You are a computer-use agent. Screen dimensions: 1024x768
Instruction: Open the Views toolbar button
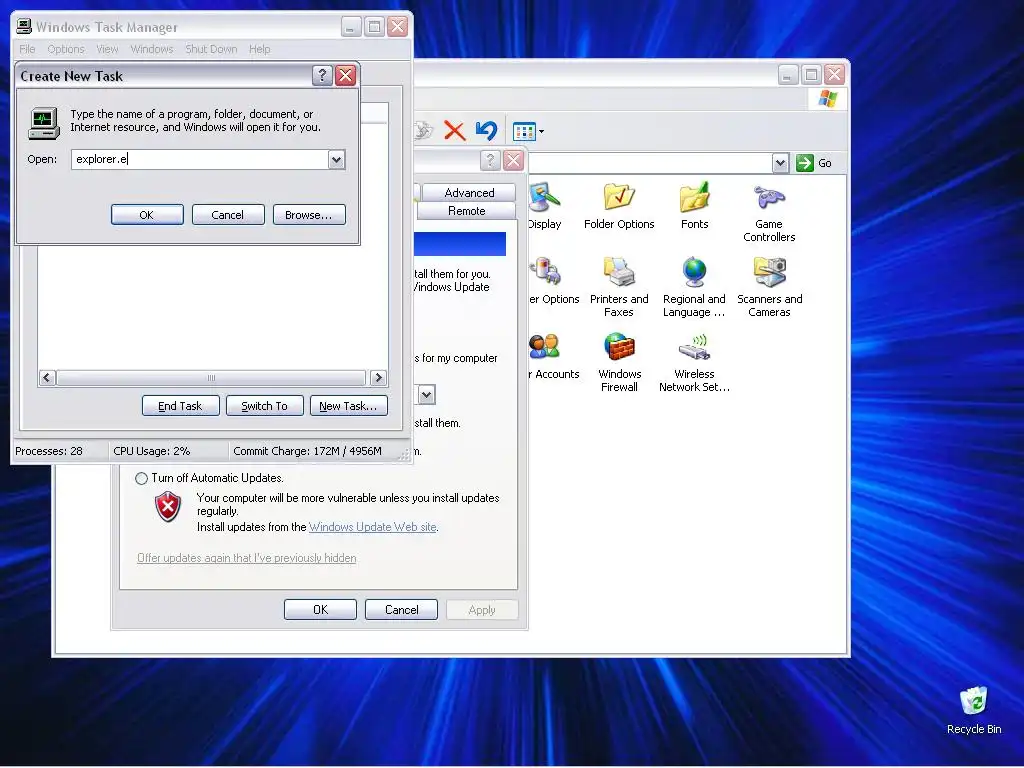[528, 131]
